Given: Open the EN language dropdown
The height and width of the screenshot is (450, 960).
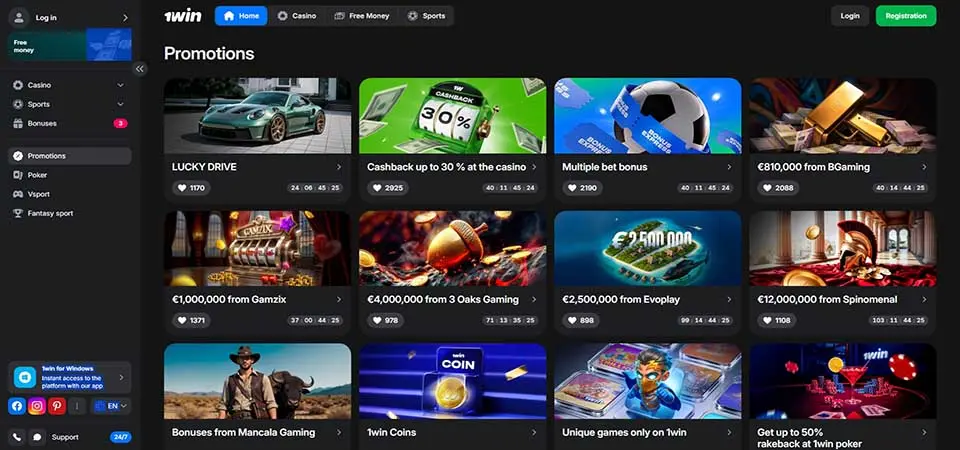Looking at the screenshot, I should click(x=111, y=406).
